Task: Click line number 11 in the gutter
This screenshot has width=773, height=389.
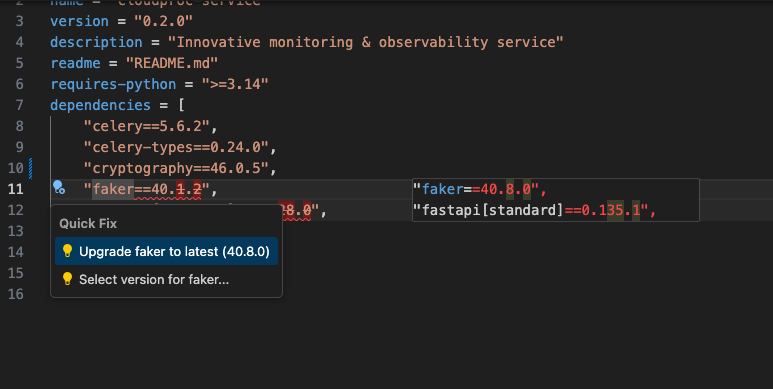Action: [x=15, y=189]
